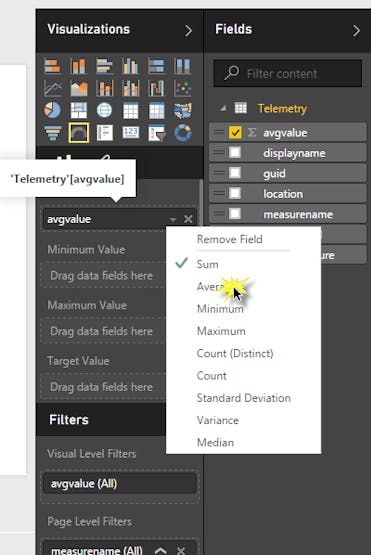Viewport: 371px width, 555px height.
Task: Pick the donut chart visualization icon
Action: [x=183, y=133]
